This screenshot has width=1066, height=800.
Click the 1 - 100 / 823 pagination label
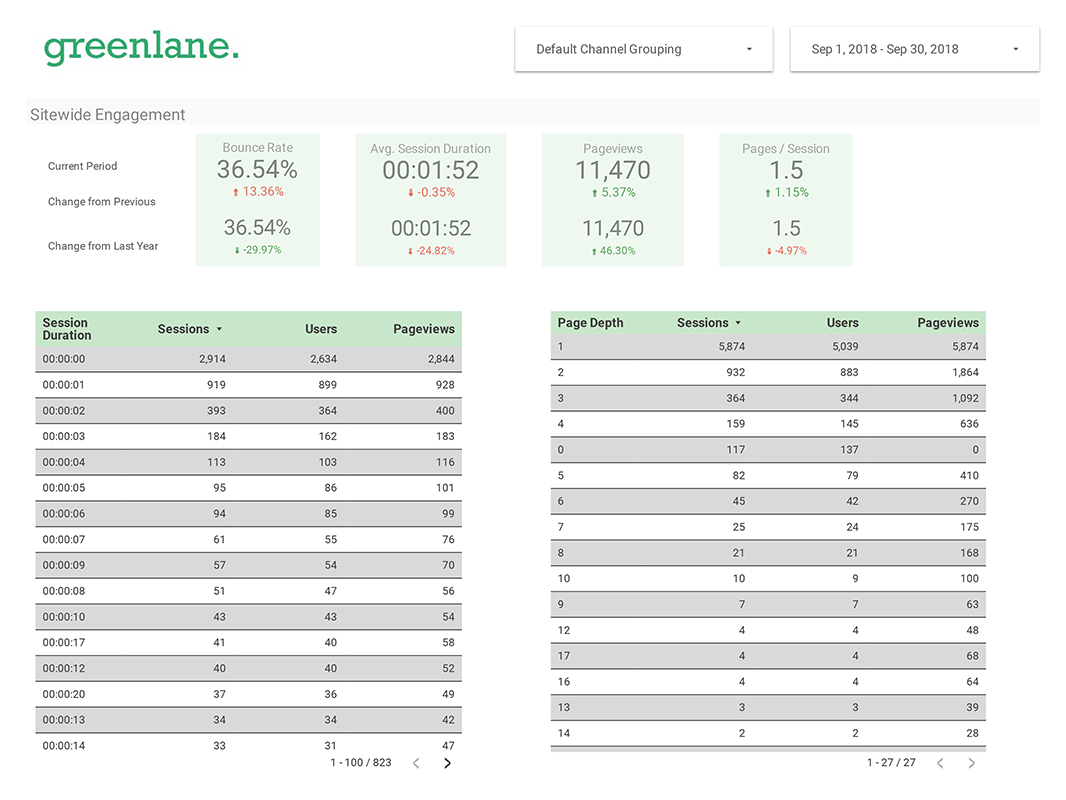pyautogui.click(x=361, y=763)
